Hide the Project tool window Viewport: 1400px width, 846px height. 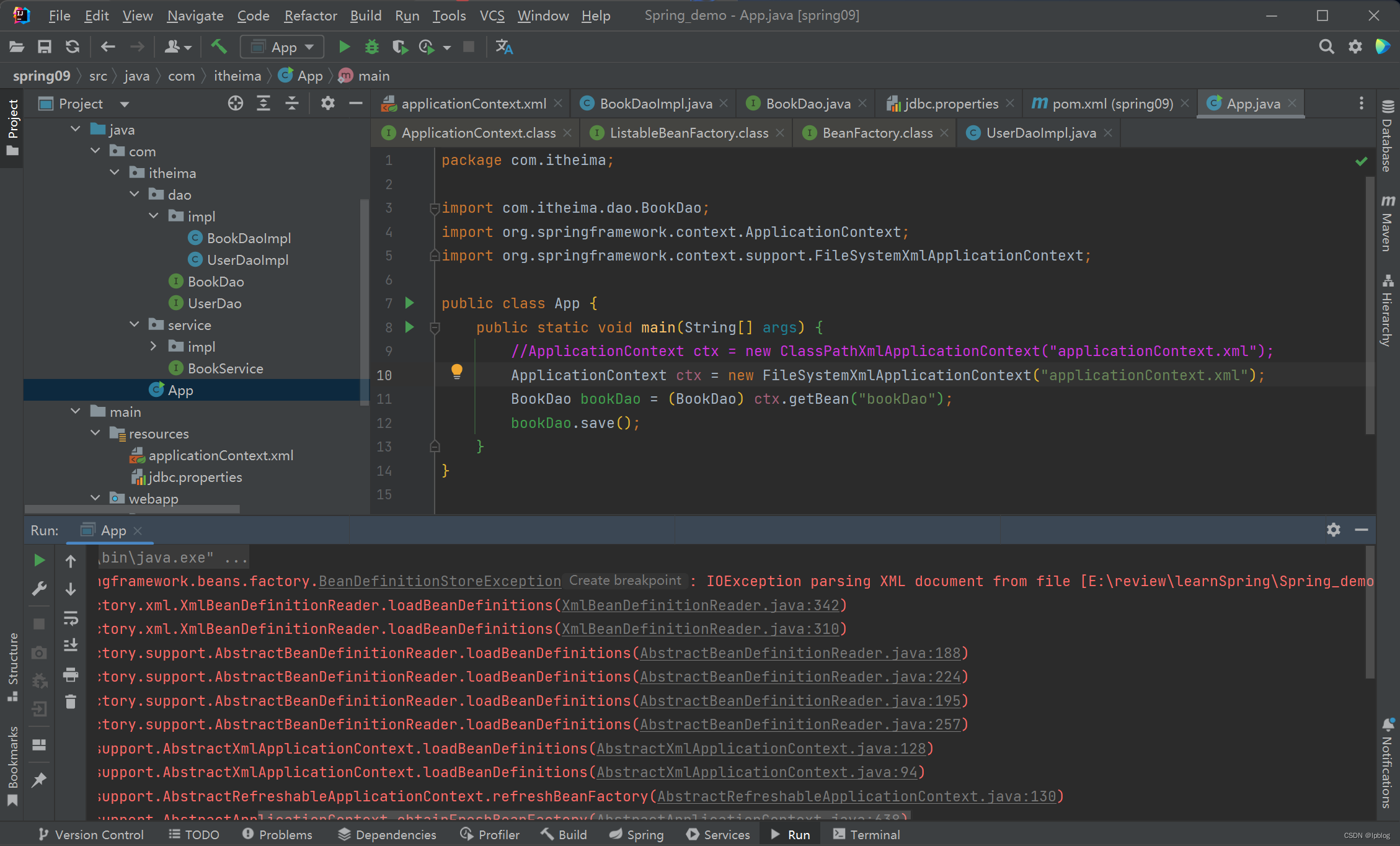356,104
